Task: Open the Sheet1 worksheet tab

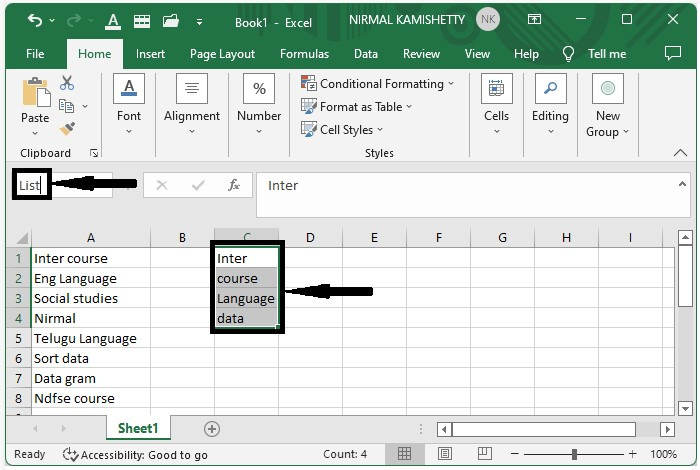Action: (x=138, y=428)
